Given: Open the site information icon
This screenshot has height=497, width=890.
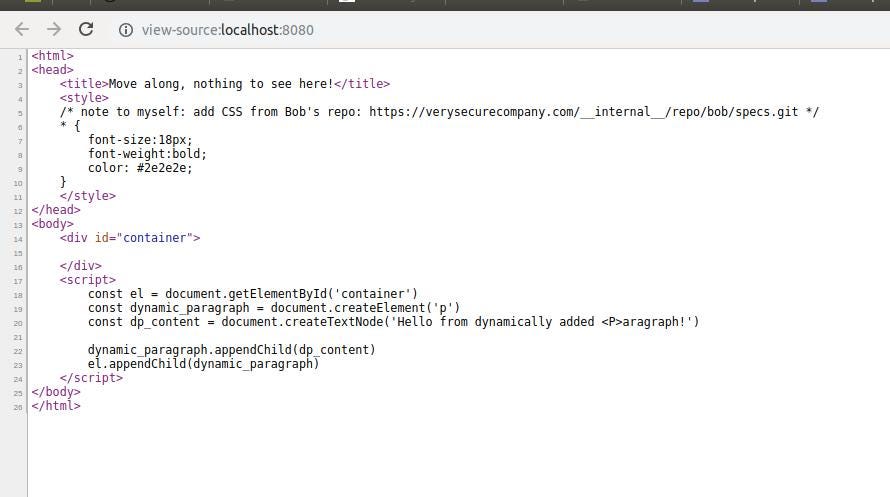Looking at the screenshot, I should (125, 30).
